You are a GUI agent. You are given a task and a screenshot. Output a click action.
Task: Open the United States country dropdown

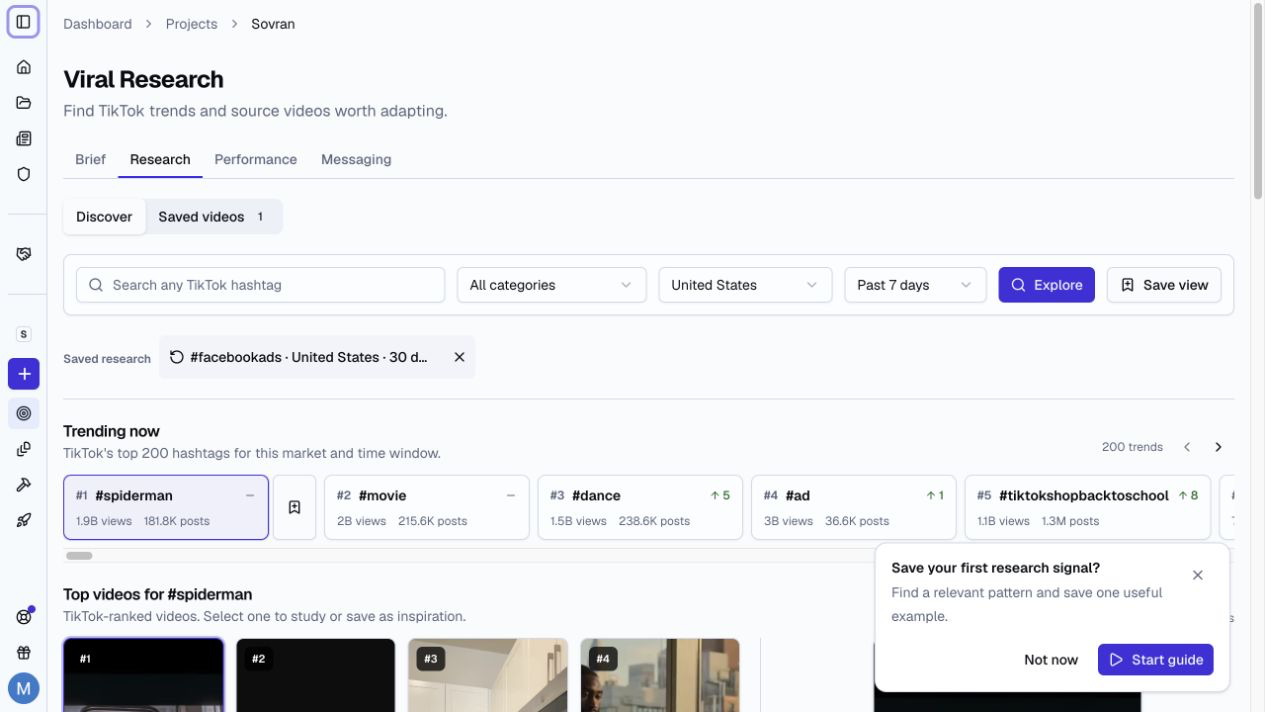coord(745,285)
